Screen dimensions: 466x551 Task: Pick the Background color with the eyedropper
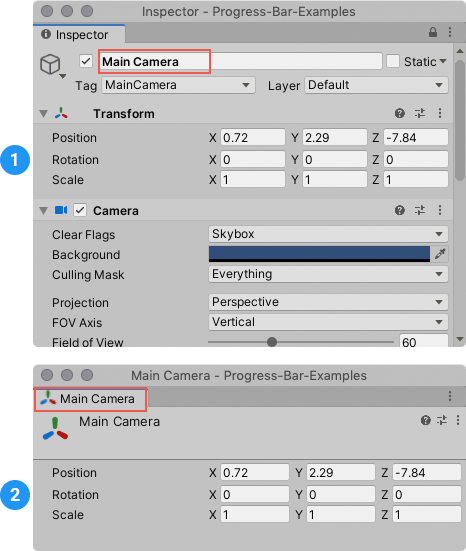(440, 254)
